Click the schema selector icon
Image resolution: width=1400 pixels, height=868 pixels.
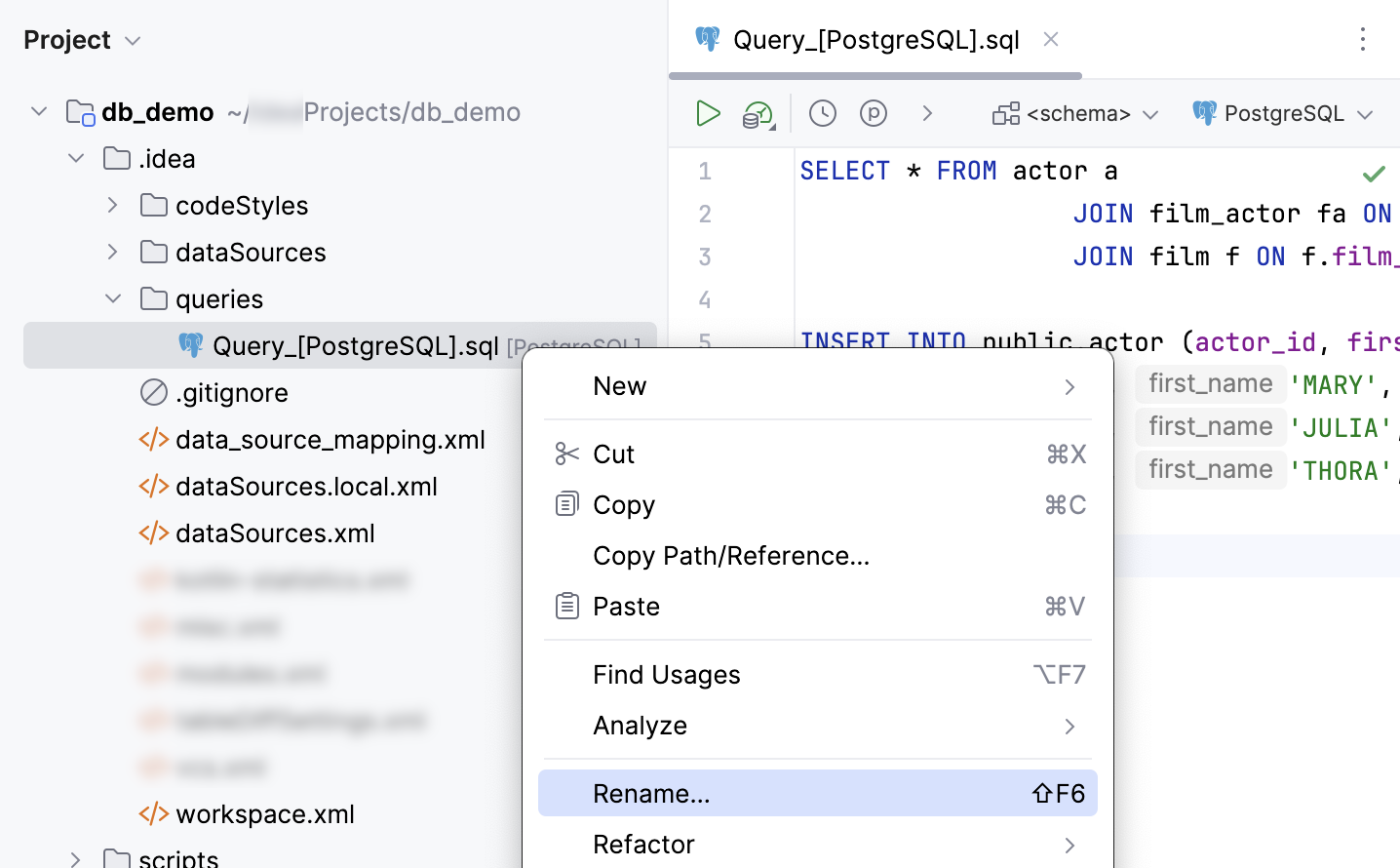tap(1005, 113)
